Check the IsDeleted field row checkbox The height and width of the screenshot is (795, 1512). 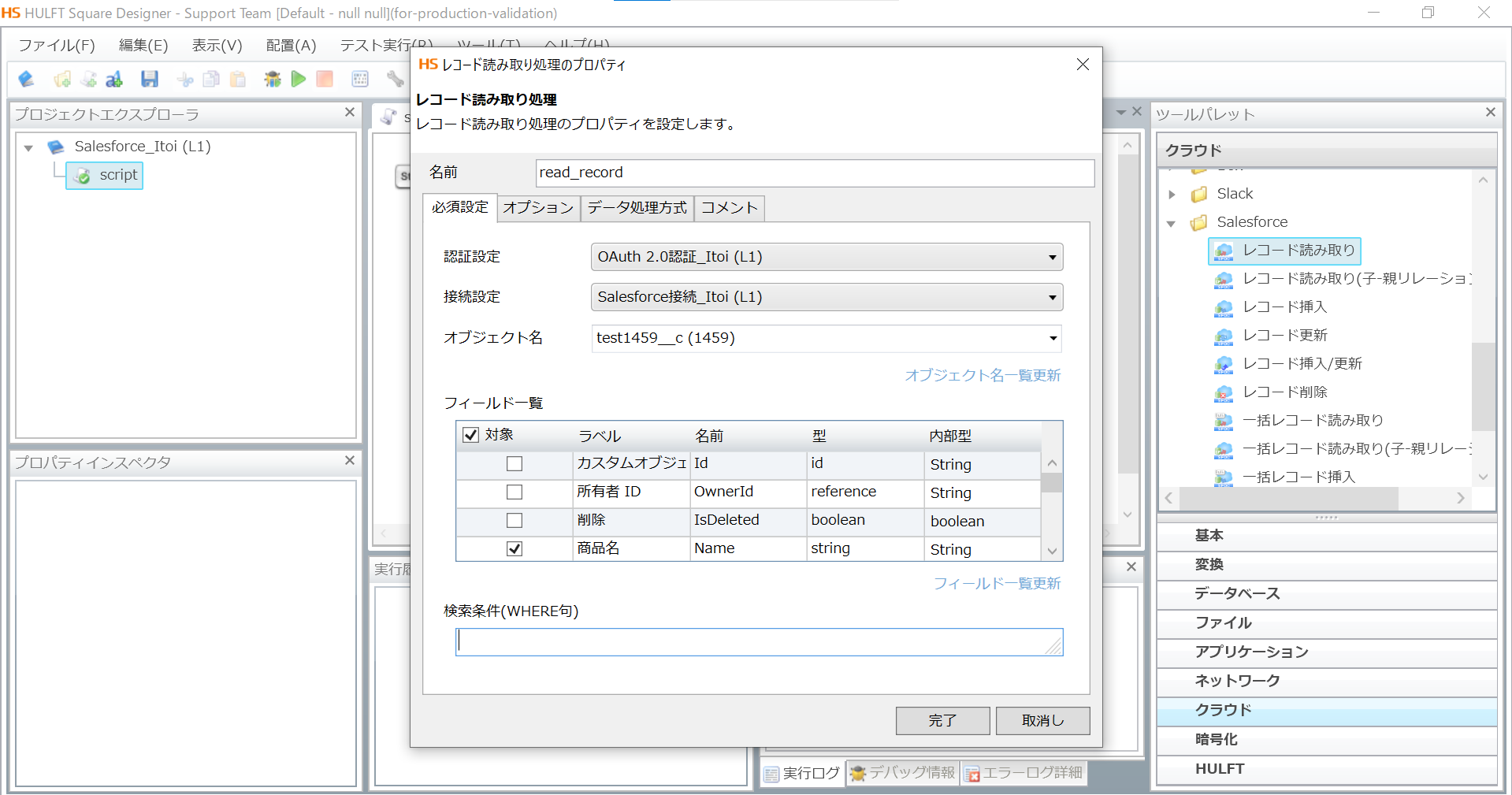(x=515, y=520)
